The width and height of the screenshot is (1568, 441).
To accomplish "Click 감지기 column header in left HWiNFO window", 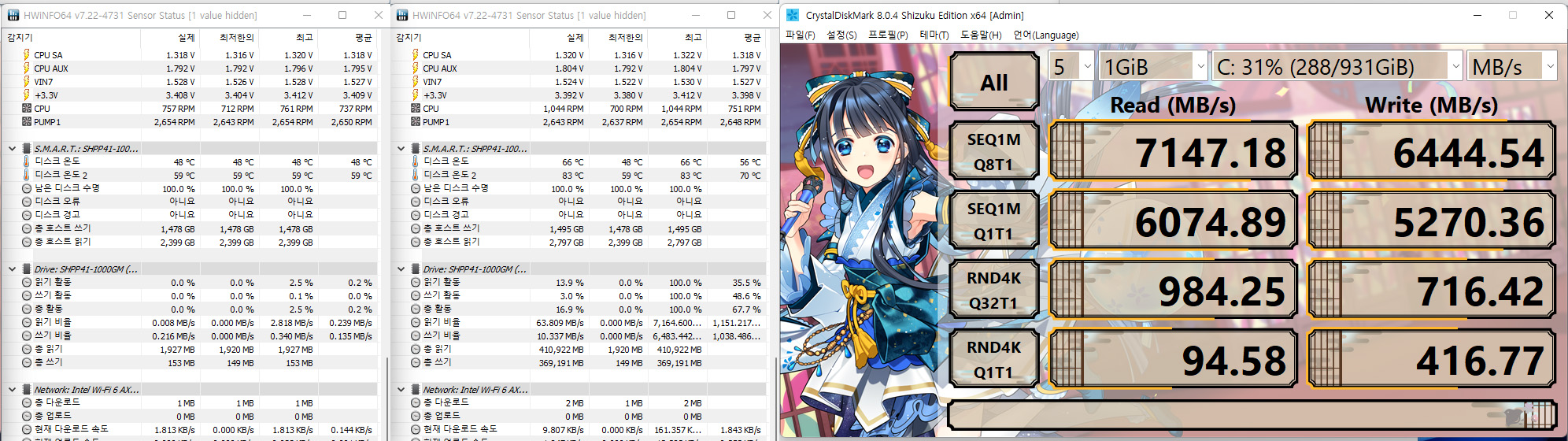I will pyautogui.click(x=72, y=37).
